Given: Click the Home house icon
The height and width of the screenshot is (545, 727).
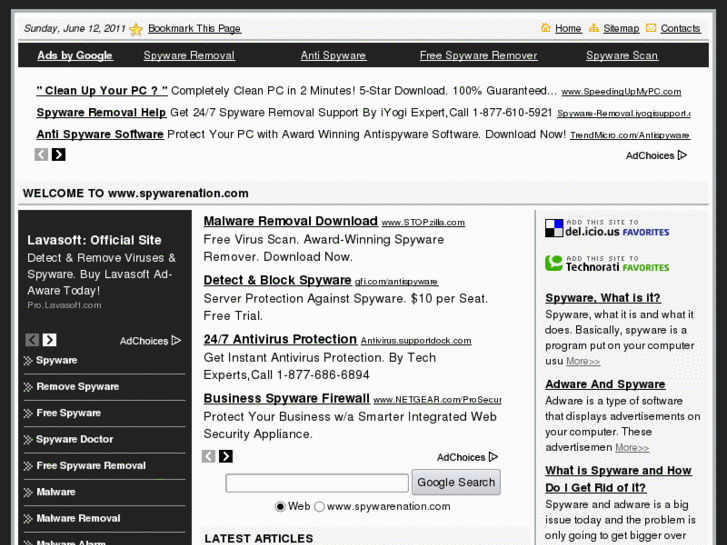Looking at the screenshot, I should [x=545, y=28].
